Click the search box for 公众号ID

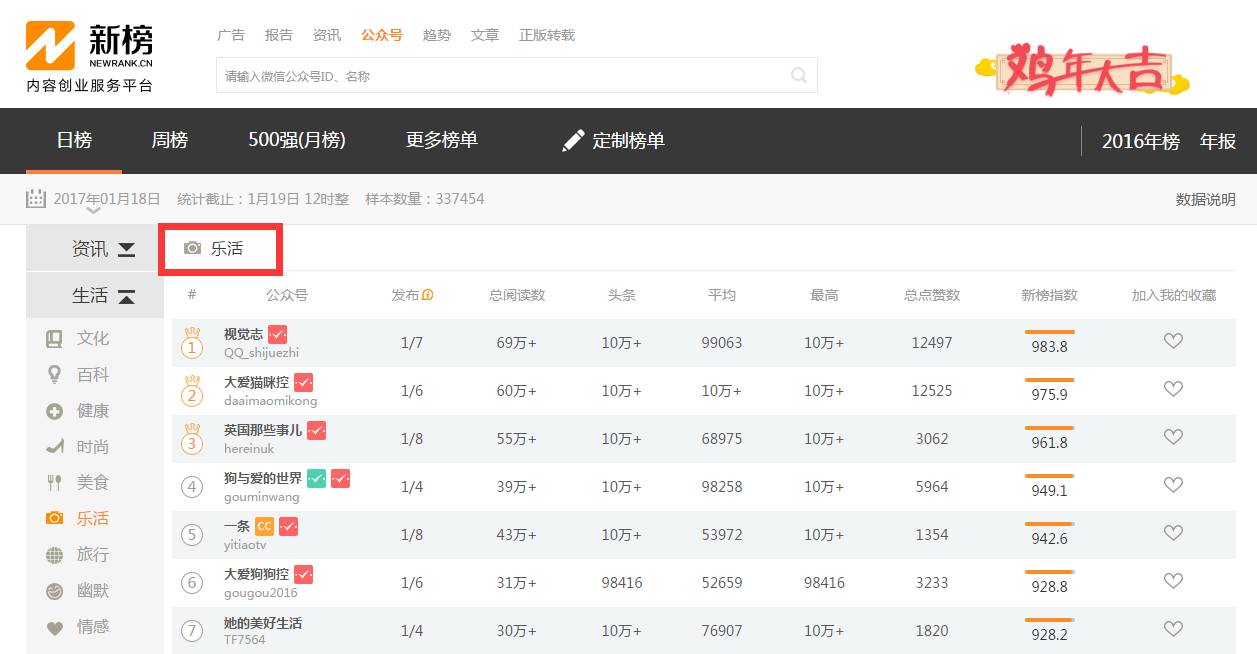point(517,75)
